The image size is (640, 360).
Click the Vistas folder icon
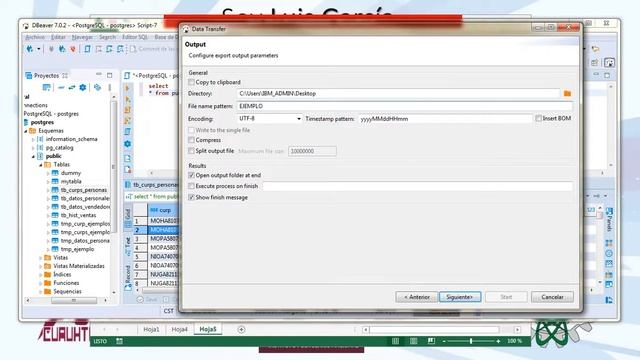(48, 258)
